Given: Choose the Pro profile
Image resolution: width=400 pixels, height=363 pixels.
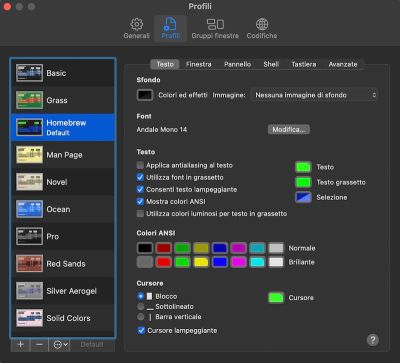Looking at the screenshot, I should tap(63, 236).
